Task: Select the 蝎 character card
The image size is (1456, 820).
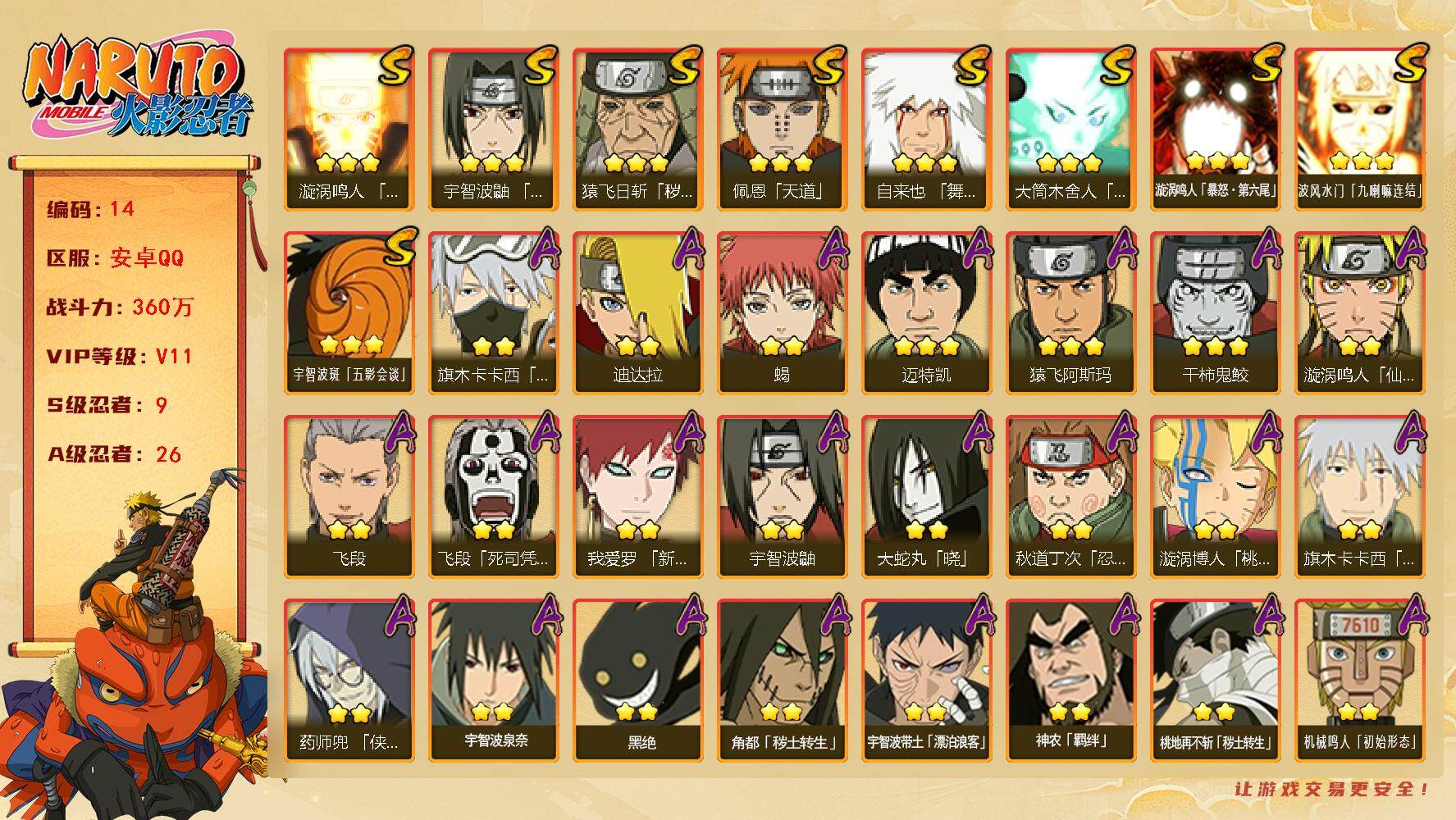Action: click(x=782, y=313)
